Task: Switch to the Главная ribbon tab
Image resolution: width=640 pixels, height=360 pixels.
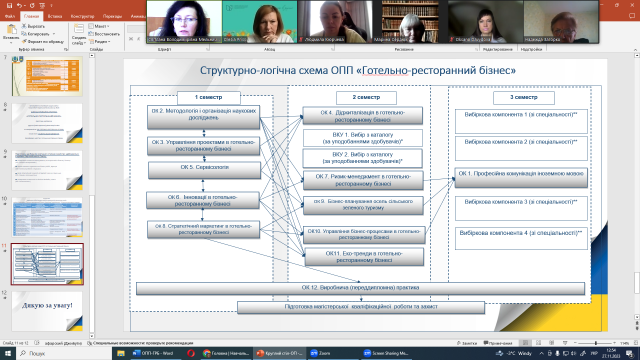Action: tap(31, 16)
